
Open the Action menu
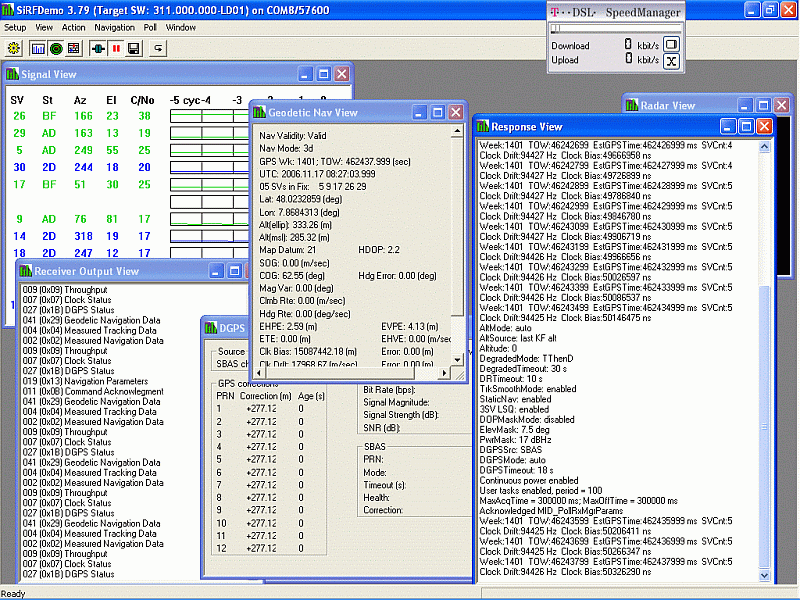[73, 28]
